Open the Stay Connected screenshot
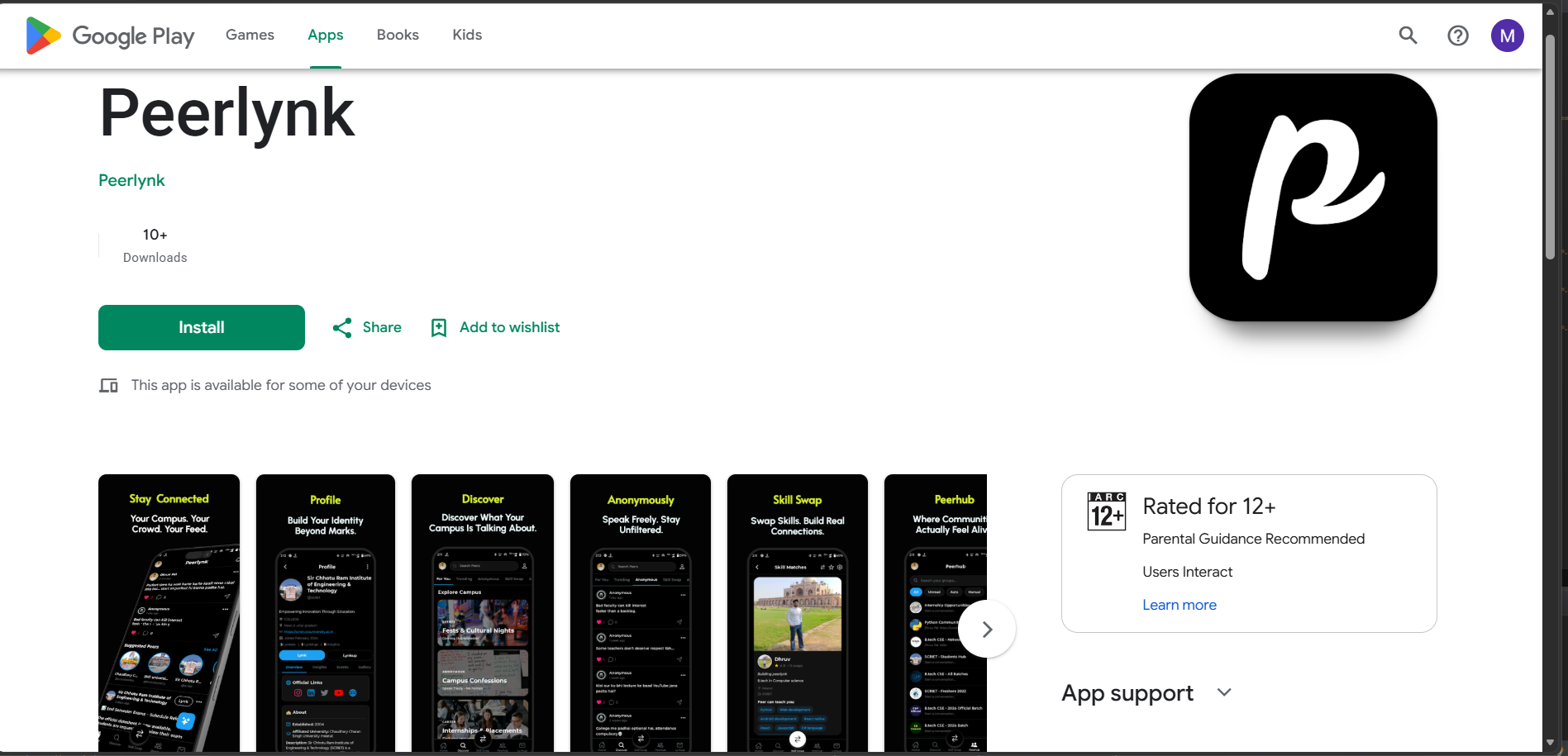 169,613
